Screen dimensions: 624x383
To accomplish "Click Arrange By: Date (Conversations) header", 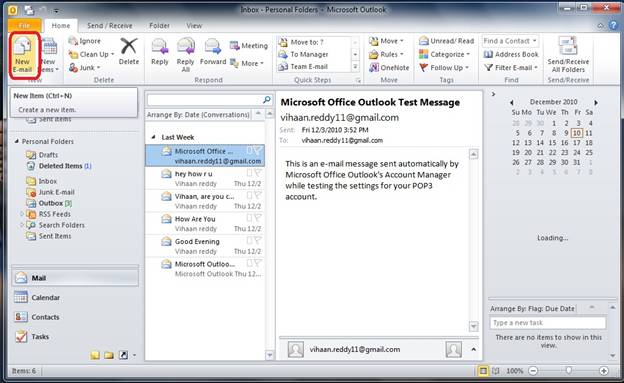I will coord(198,115).
